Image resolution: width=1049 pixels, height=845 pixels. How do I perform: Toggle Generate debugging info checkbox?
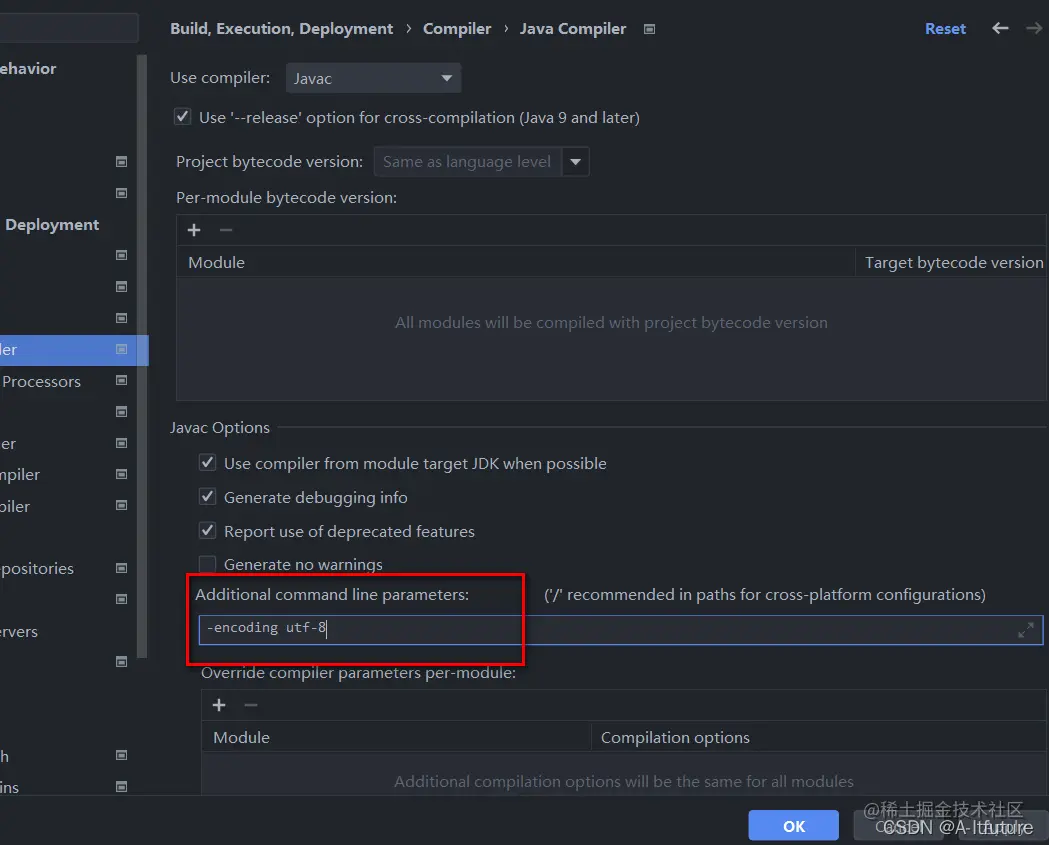207,496
